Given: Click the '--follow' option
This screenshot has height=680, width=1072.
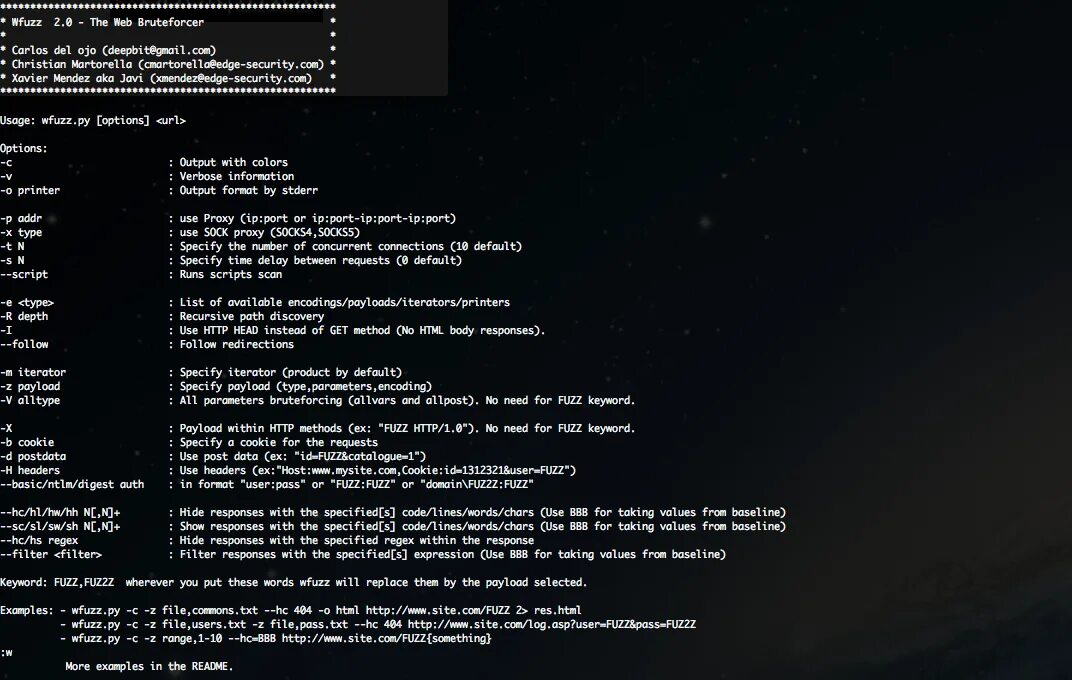Looking at the screenshot, I should [x=24, y=344].
